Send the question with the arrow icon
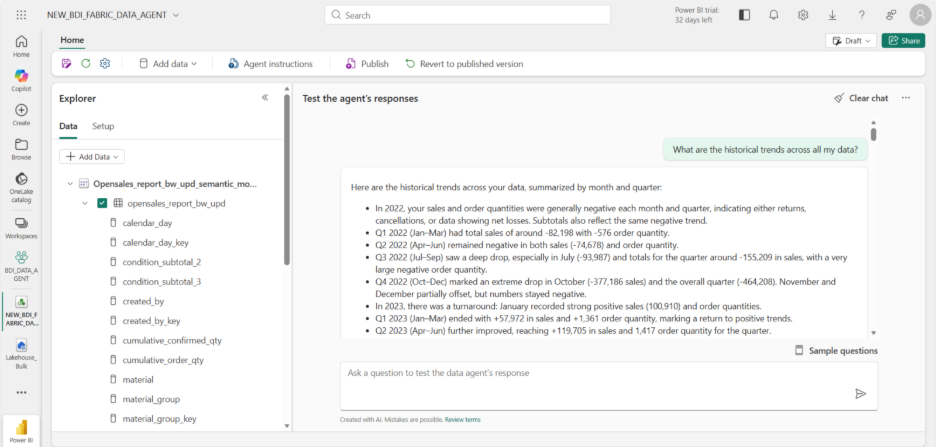Image resolution: width=936 pixels, height=447 pixels. [x=860, y=394]
